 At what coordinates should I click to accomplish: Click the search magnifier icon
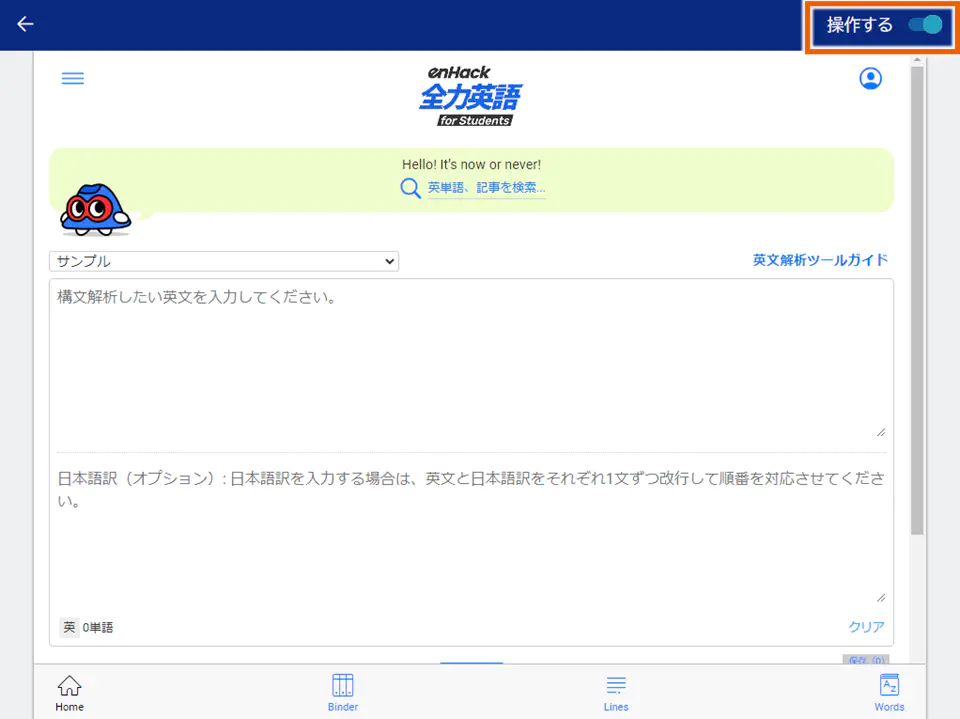click(410, 187)
